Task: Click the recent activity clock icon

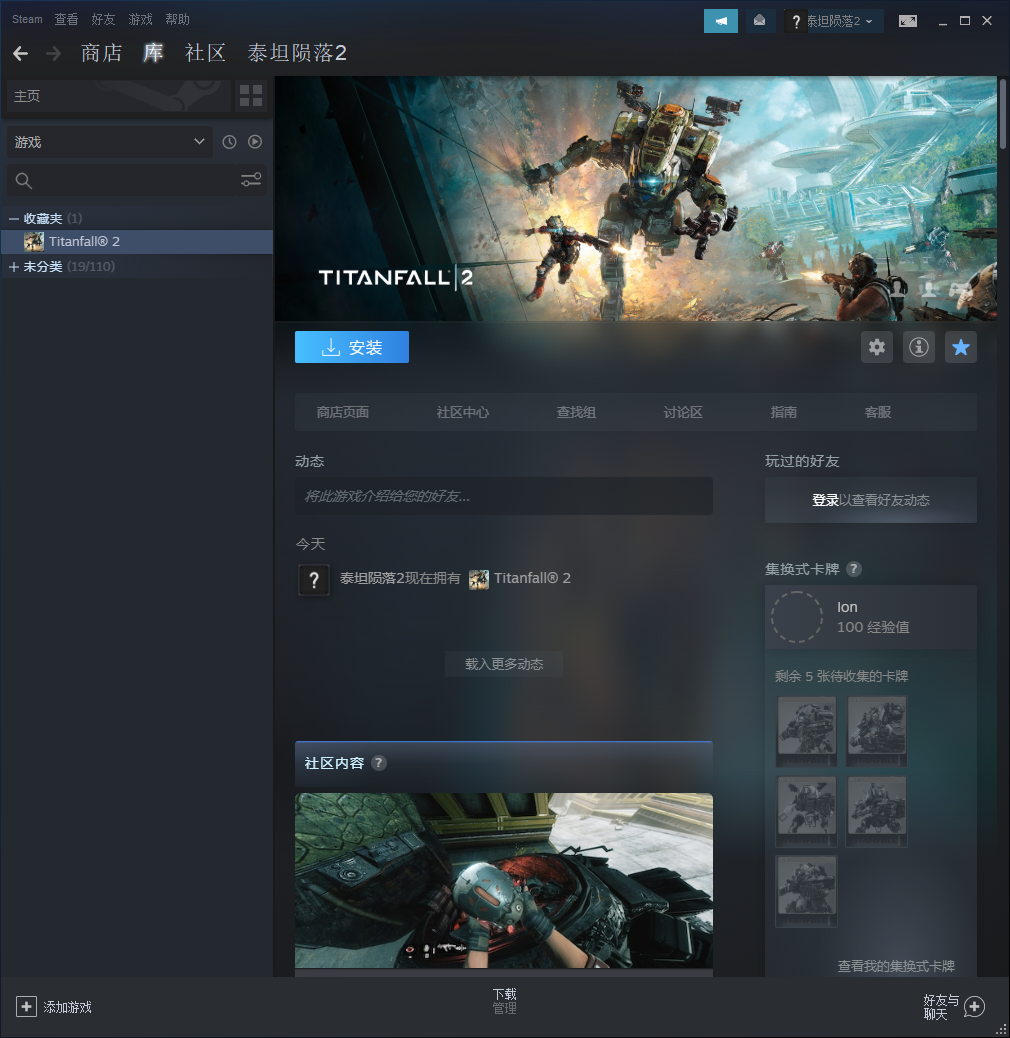Action: click(229, 142)
